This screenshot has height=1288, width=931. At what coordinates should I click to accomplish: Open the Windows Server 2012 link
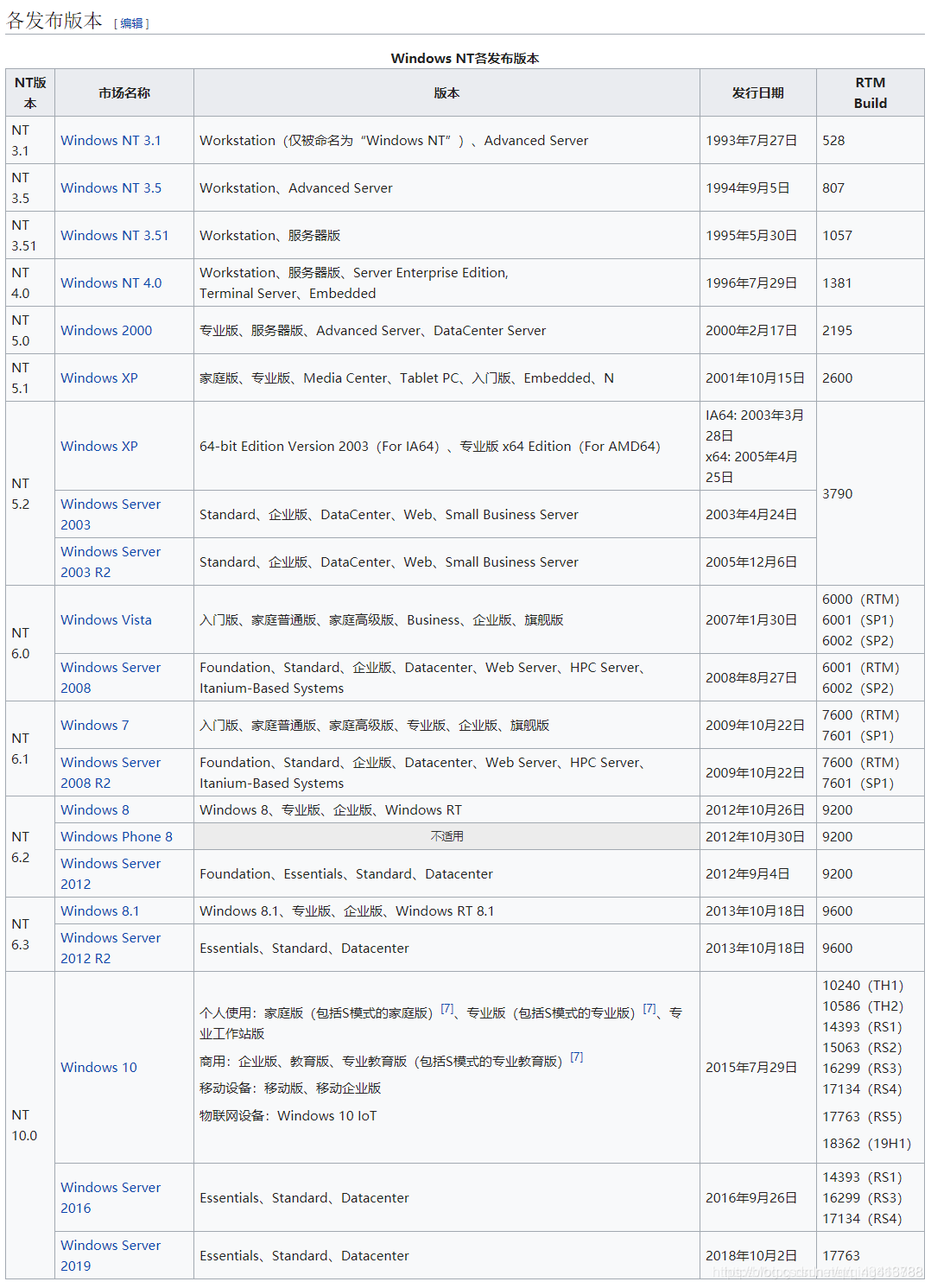[111, 874]
